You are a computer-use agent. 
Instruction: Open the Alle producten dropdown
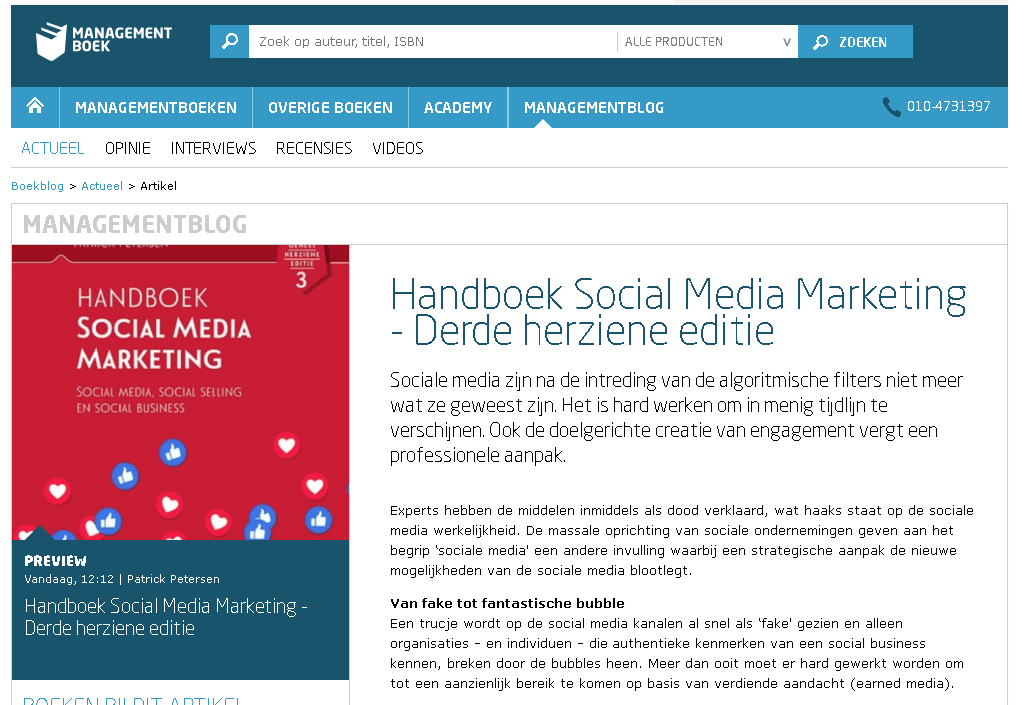(x=707, y=41)
